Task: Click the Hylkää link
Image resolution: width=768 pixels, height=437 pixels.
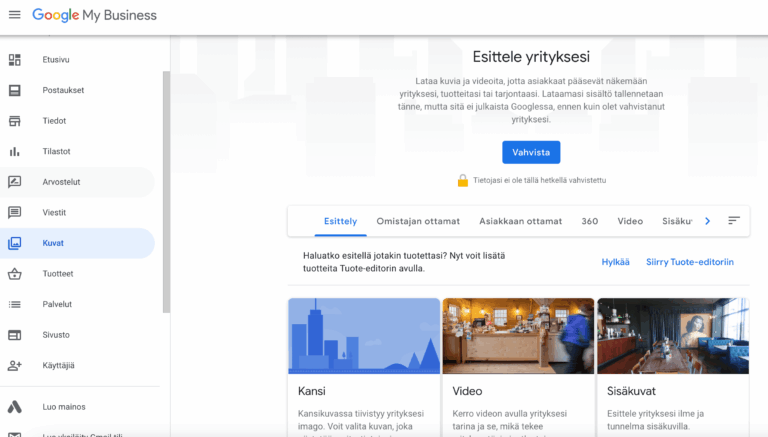Action: click(615, 262)
